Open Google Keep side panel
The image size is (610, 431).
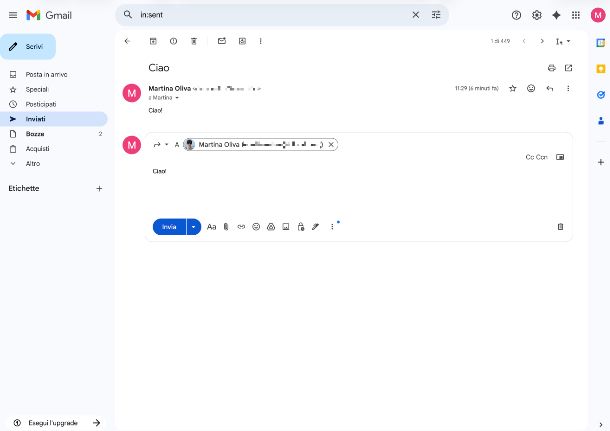[x=601, y=69]
